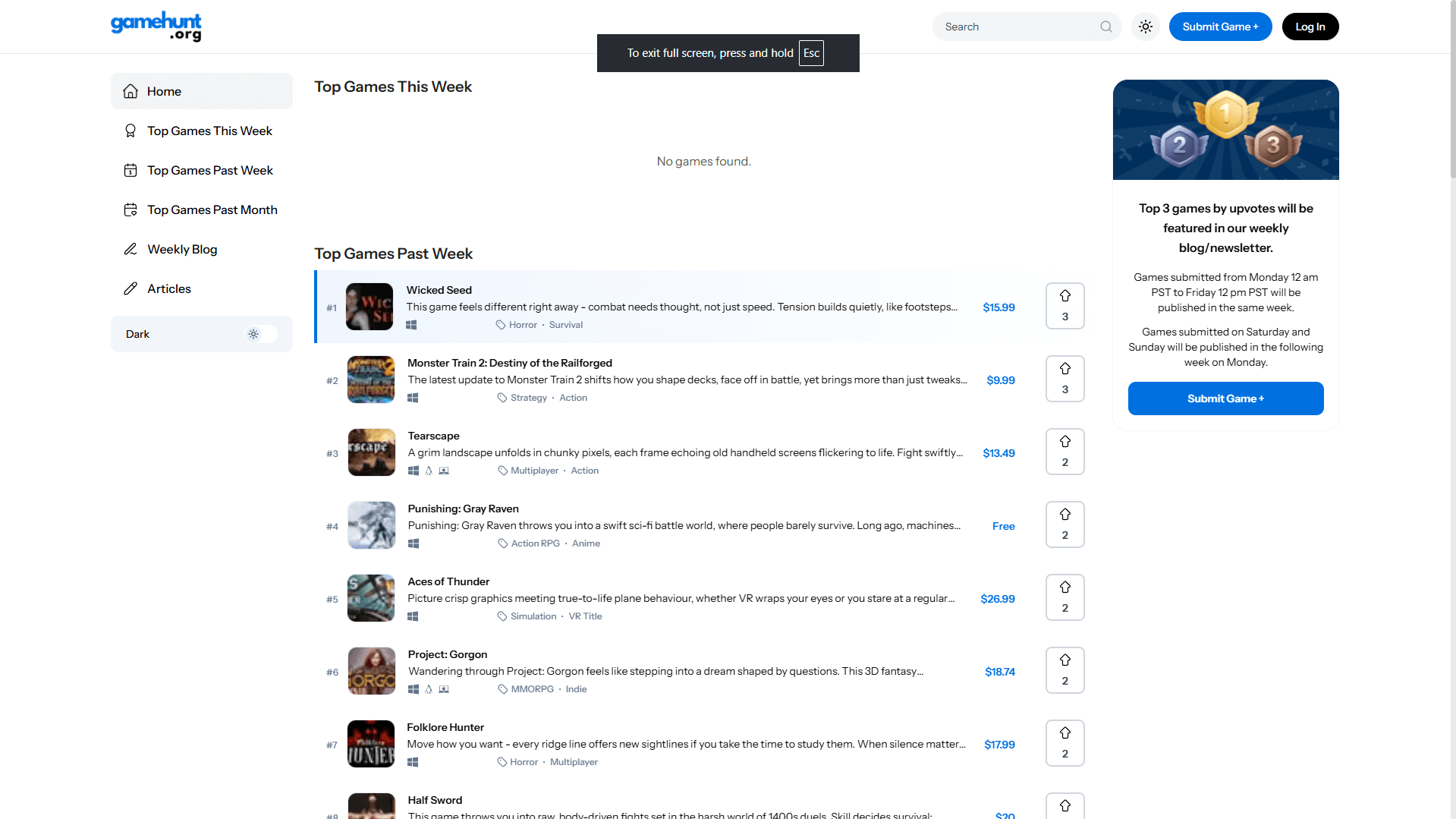Click the Linux penguin icon under Project: Gorgon
The image size is (1456, 819).
[x=428, y=689]
